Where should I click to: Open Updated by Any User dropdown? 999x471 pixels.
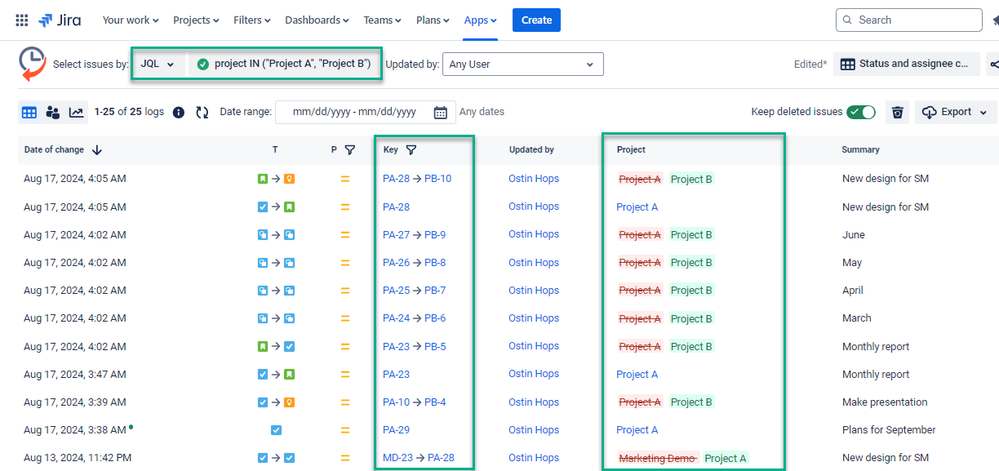coord(522,64)
